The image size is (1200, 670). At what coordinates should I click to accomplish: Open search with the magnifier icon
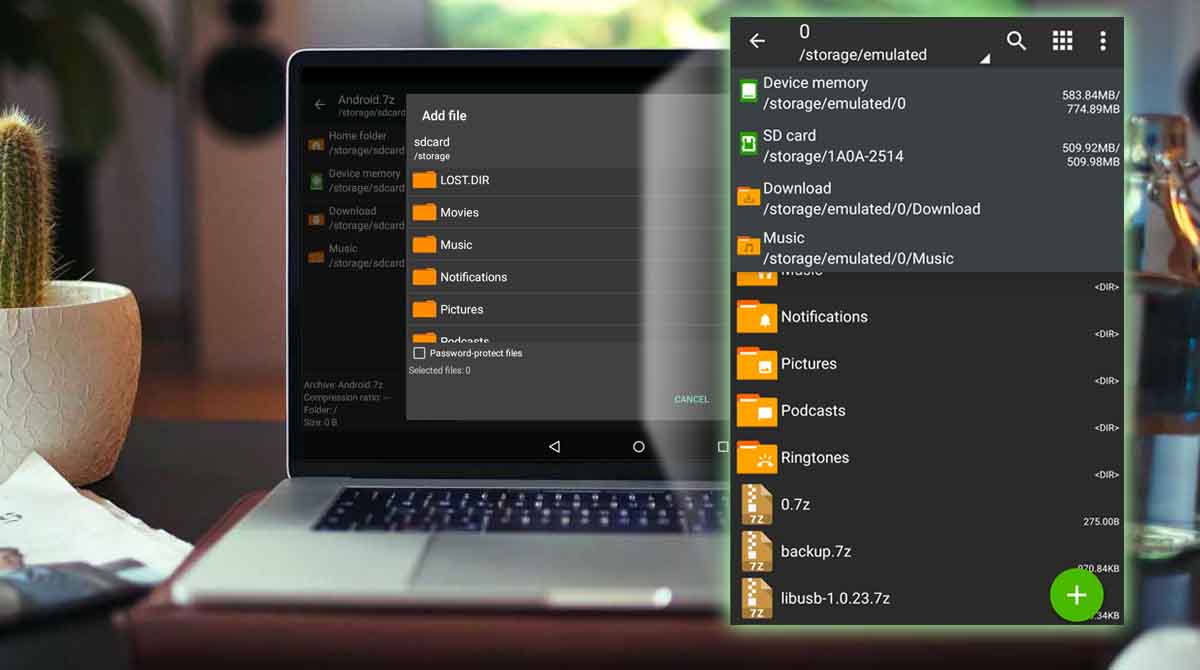click(x=1016, y=41)
